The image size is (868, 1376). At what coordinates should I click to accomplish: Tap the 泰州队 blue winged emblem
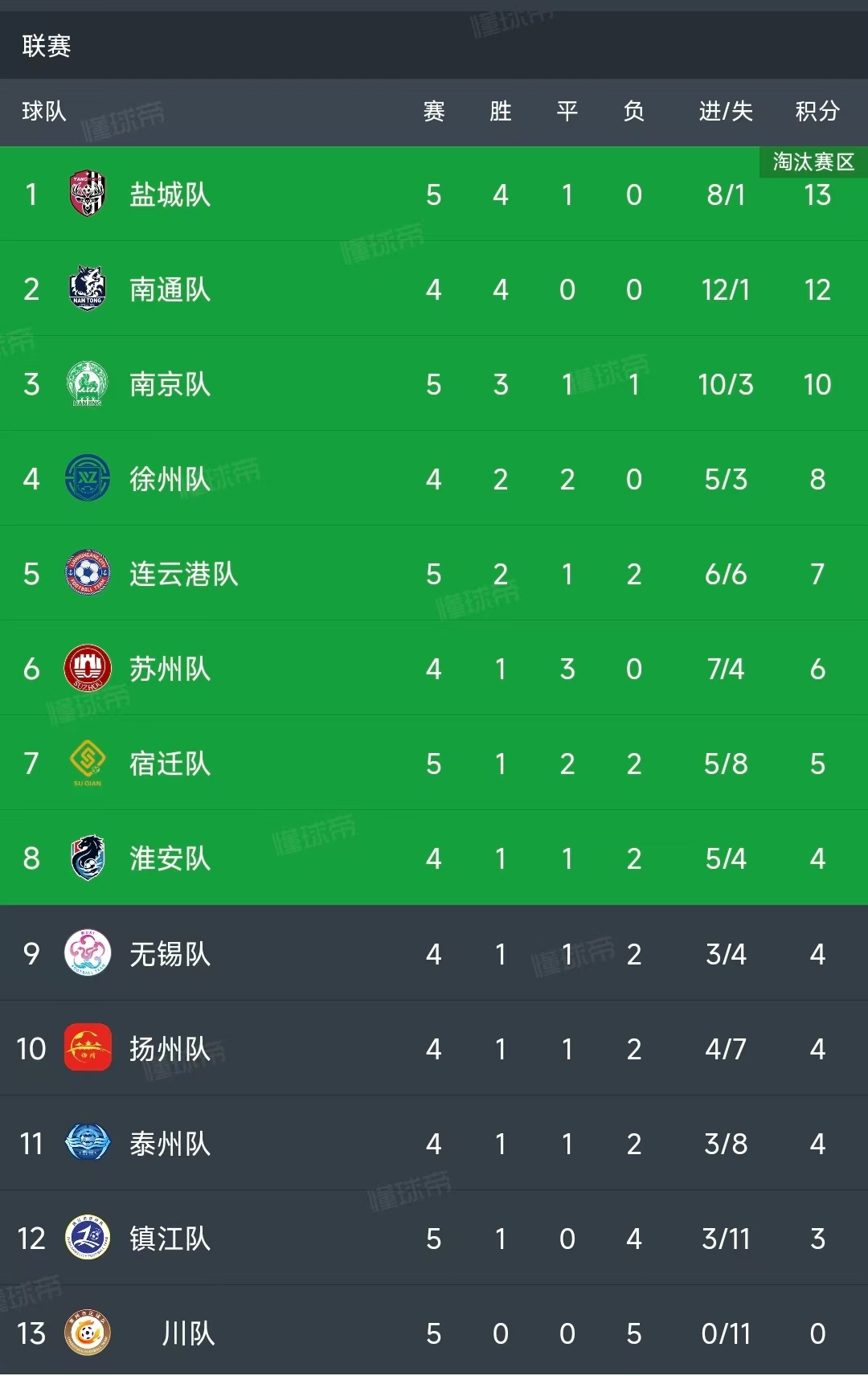pyautogui.click(x=88, y=1142)
